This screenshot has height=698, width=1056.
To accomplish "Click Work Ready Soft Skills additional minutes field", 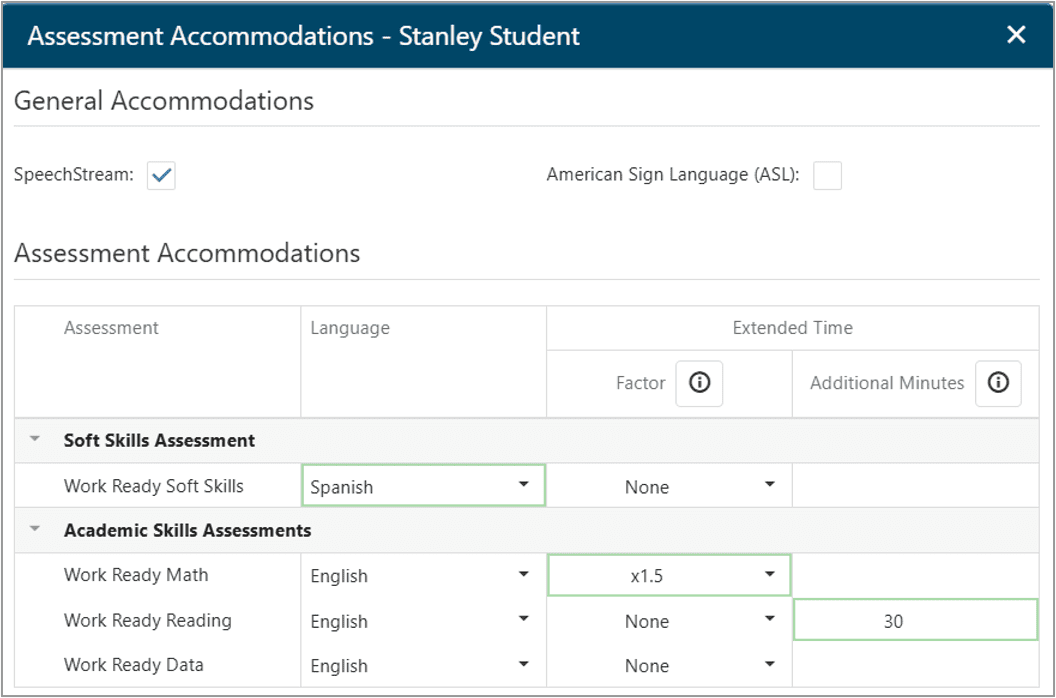I will click(916, 486).
